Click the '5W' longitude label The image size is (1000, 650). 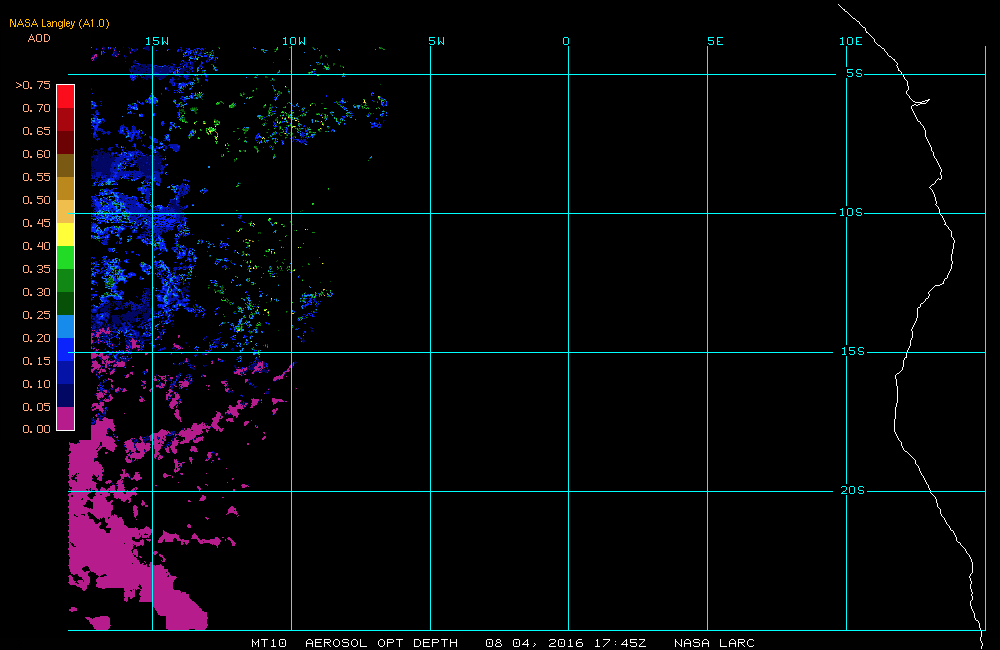tap(437, 41)
